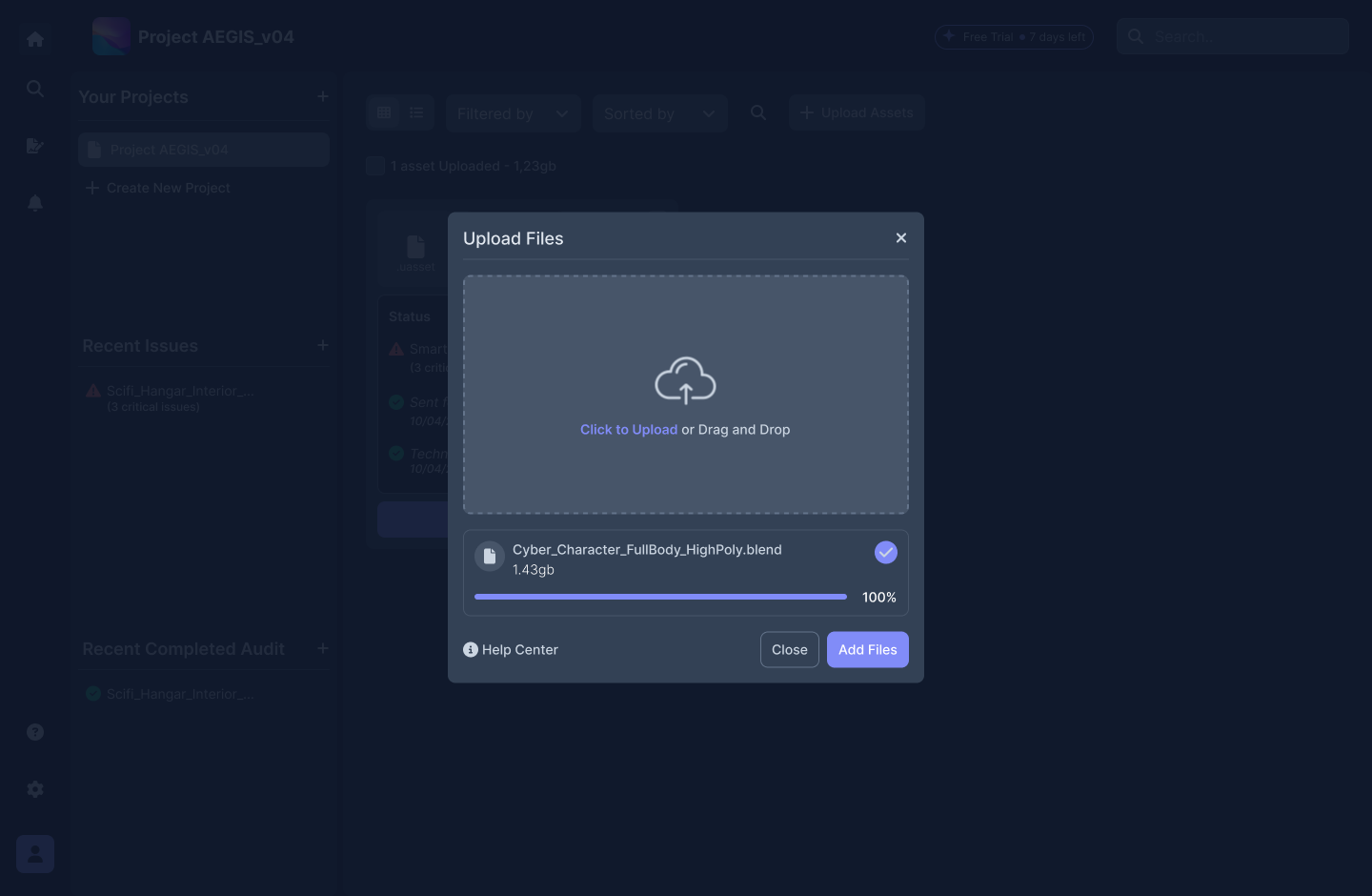The width and height of the screenshot is (1372, 896).
Task: Click the Add Files button
Action: (868, 650)
